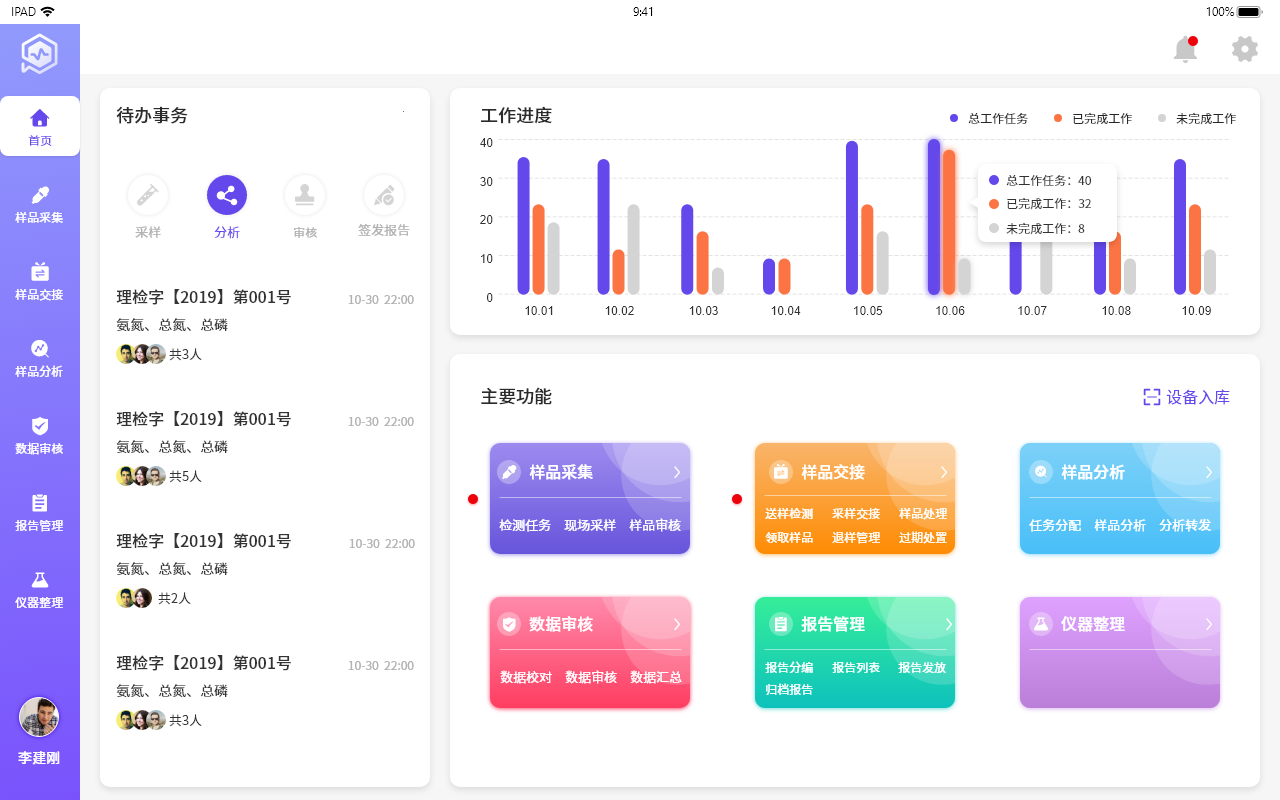The image size is (1280, 800).
Task: Open 报告管理 in the sidebar
Action: pos(40,512)
